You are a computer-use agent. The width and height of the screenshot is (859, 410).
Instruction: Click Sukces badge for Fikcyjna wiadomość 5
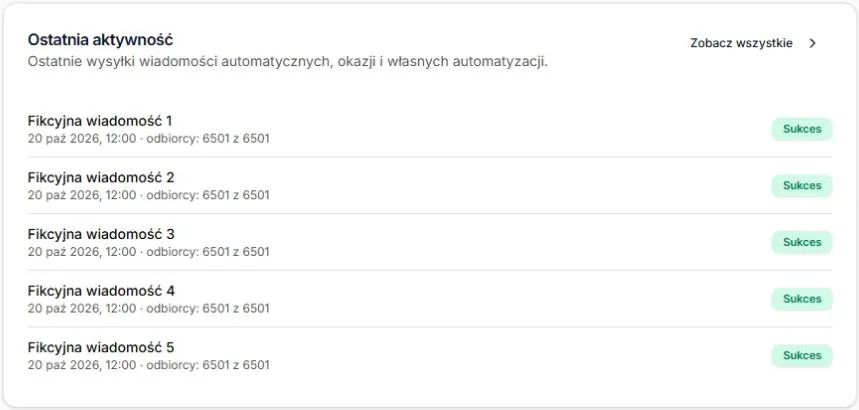802,356
